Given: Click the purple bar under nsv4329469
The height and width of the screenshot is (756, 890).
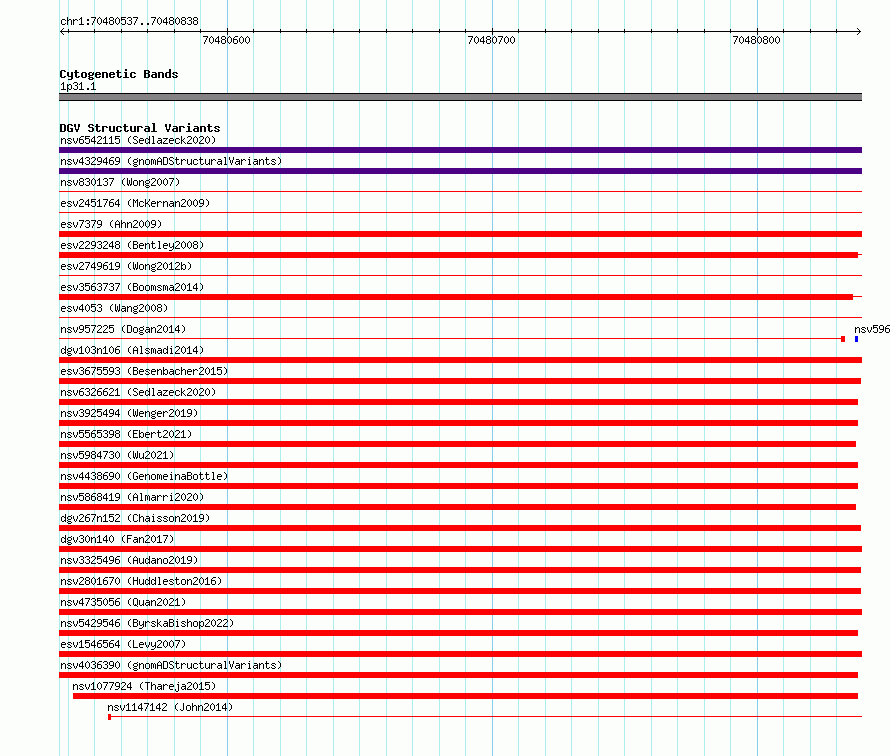Looking at the screenshot, I should click(460, 171).
